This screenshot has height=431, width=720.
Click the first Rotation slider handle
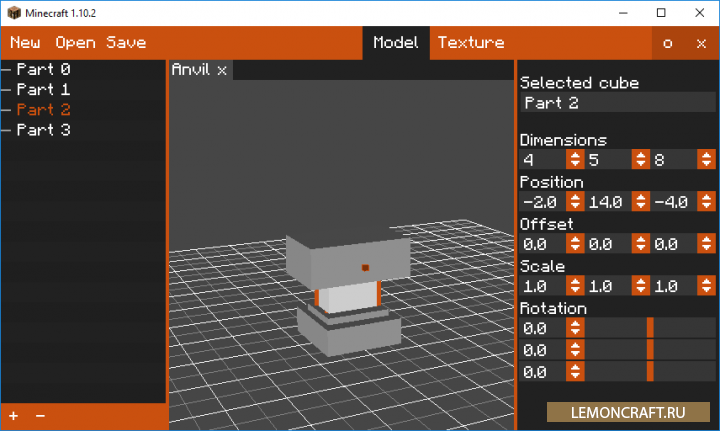click(x=650, y=328)
